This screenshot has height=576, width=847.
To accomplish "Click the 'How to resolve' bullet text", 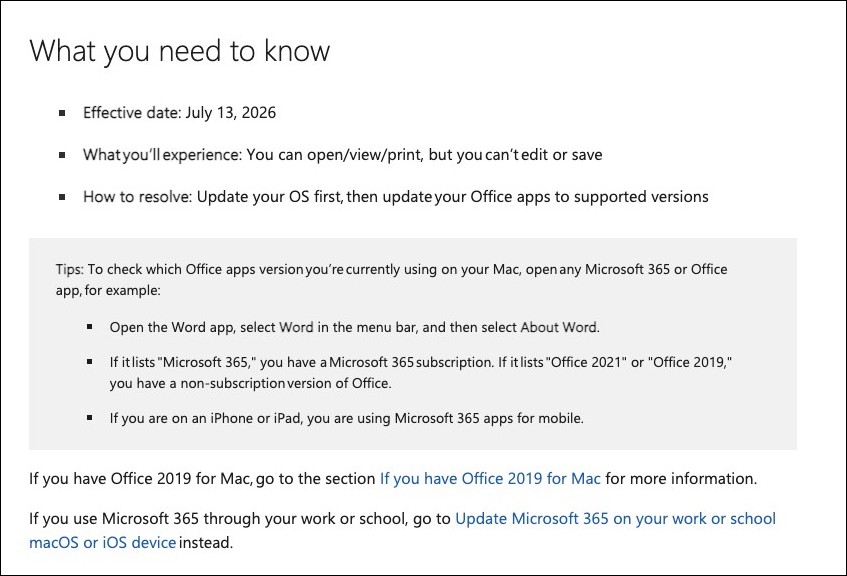I will [395, 197].
